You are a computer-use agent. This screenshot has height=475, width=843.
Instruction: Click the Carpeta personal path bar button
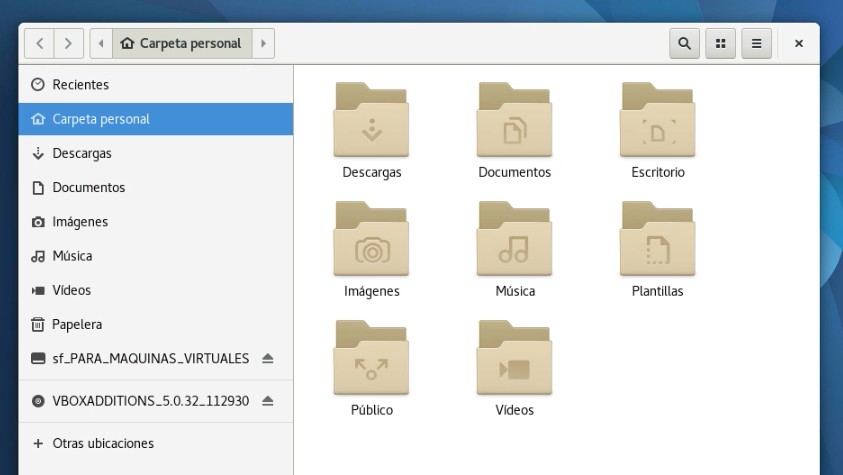click(x=181, y=44)
